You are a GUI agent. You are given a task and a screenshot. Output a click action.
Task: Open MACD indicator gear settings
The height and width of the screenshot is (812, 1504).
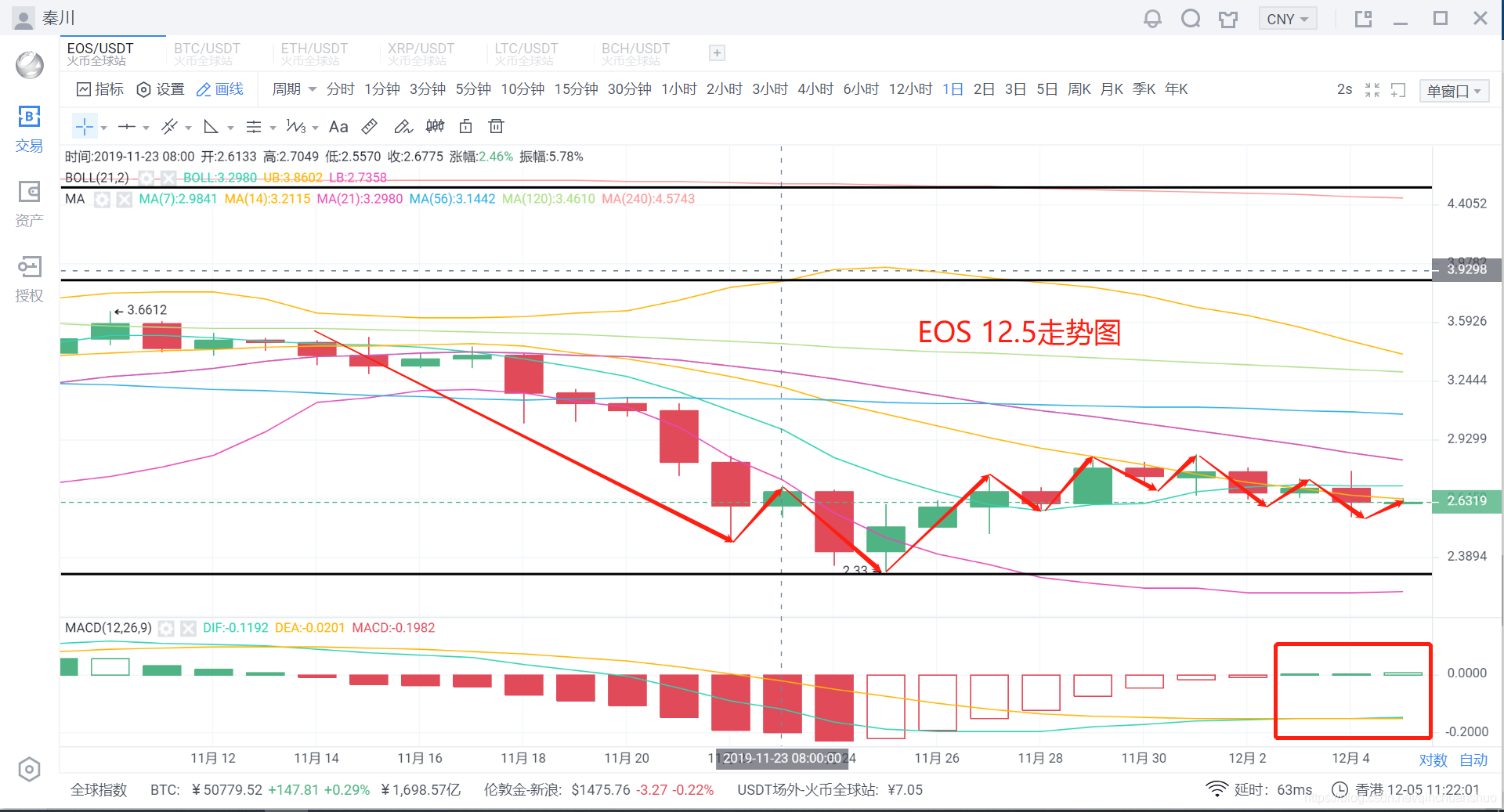click(x=166, y=628)
